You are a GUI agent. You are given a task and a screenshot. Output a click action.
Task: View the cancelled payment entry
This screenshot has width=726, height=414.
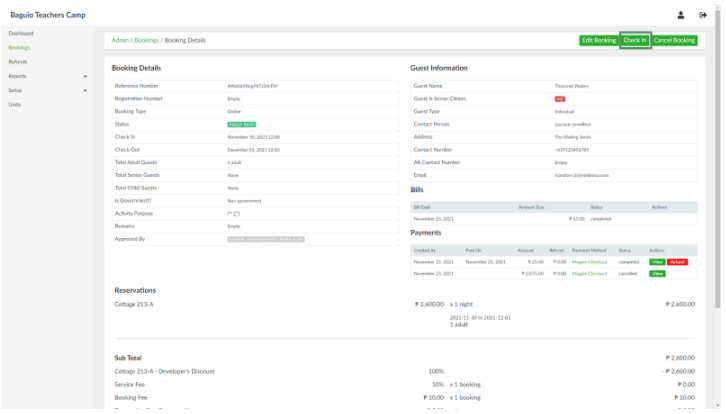click(657, 273)
